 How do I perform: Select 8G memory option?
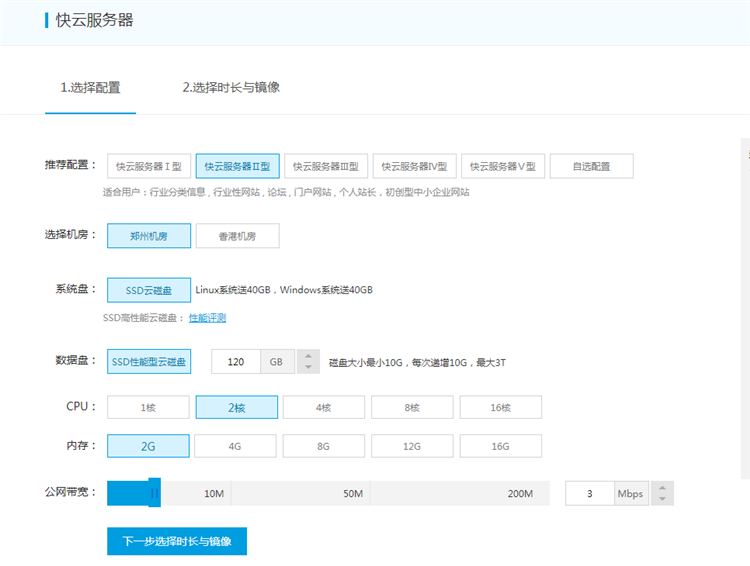323,446
